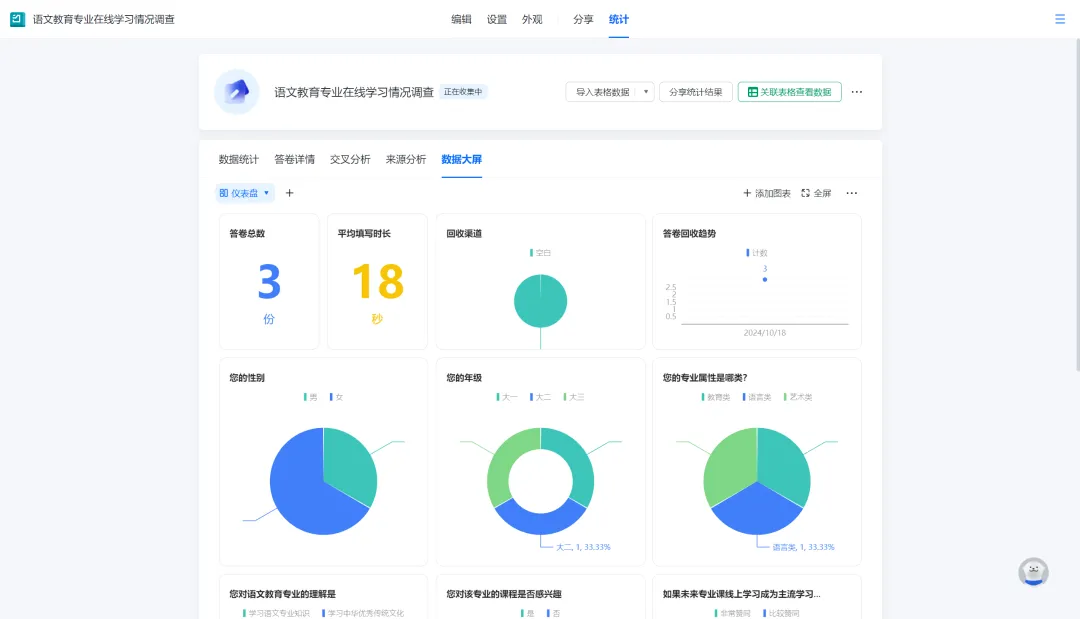
Task: Click the 大二, 1, 33.33% data label
Action: 583,547
